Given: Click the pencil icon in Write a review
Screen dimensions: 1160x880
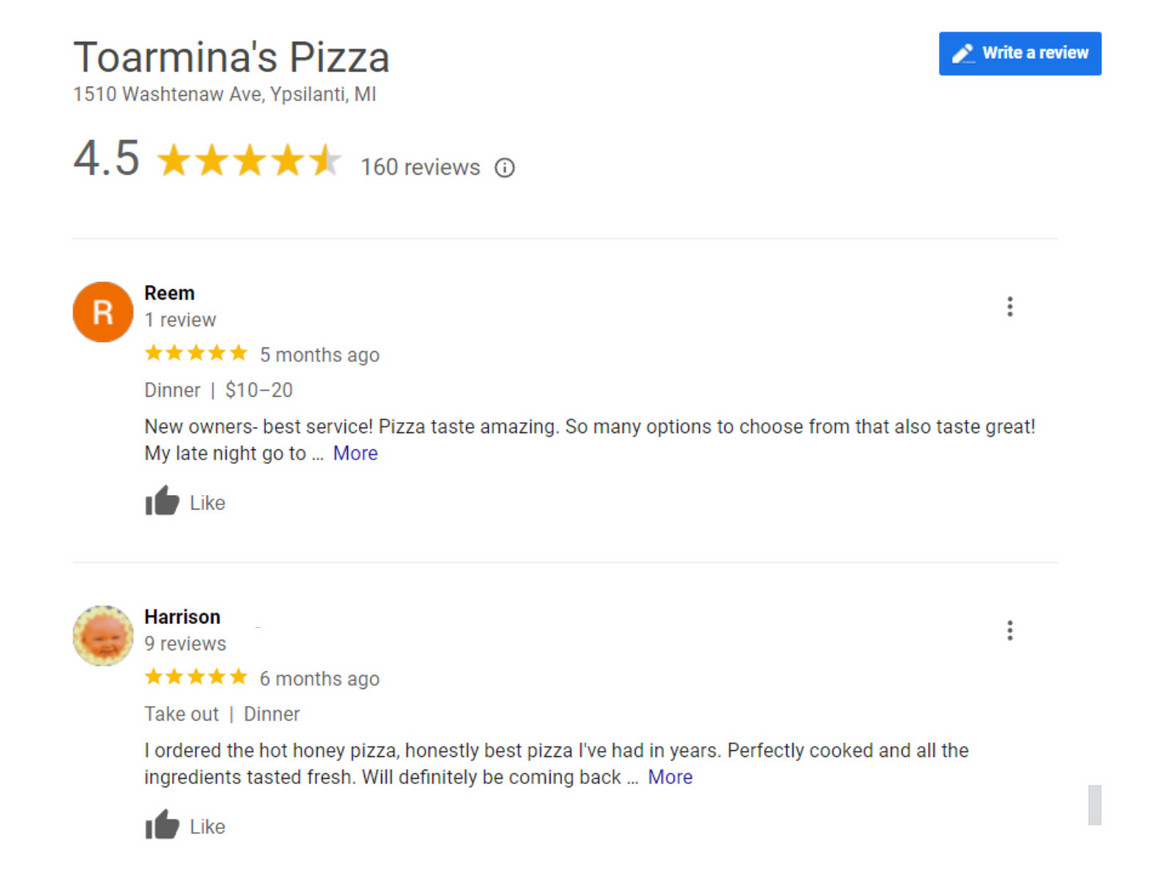Looking at the screenshot, I should (x=962, y=53).
